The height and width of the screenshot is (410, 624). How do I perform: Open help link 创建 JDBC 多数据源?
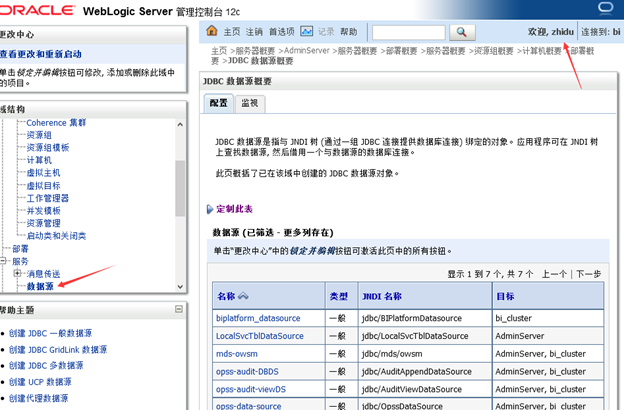(46, 365)
